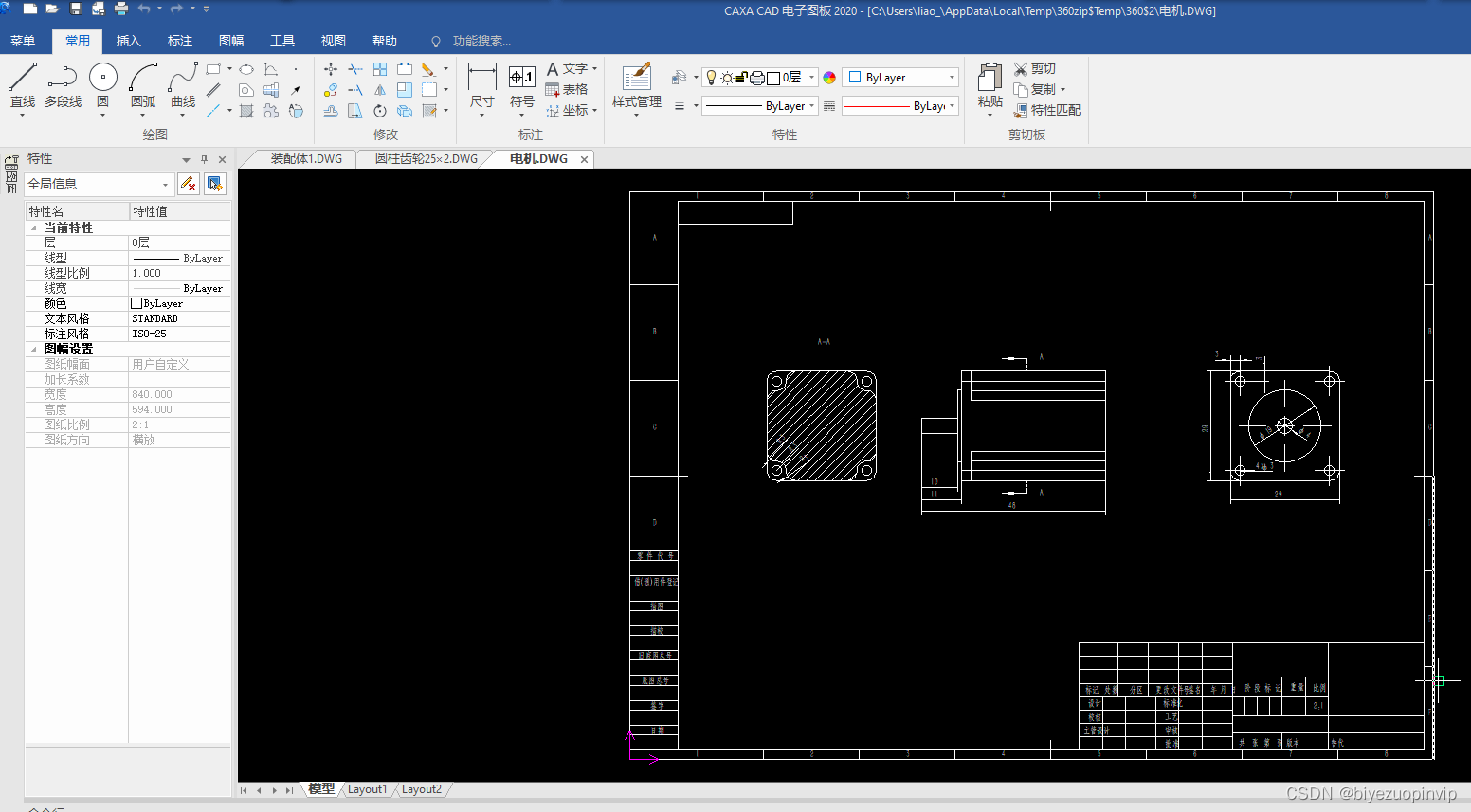Click the eraser delete tool icon

(428, 69)
